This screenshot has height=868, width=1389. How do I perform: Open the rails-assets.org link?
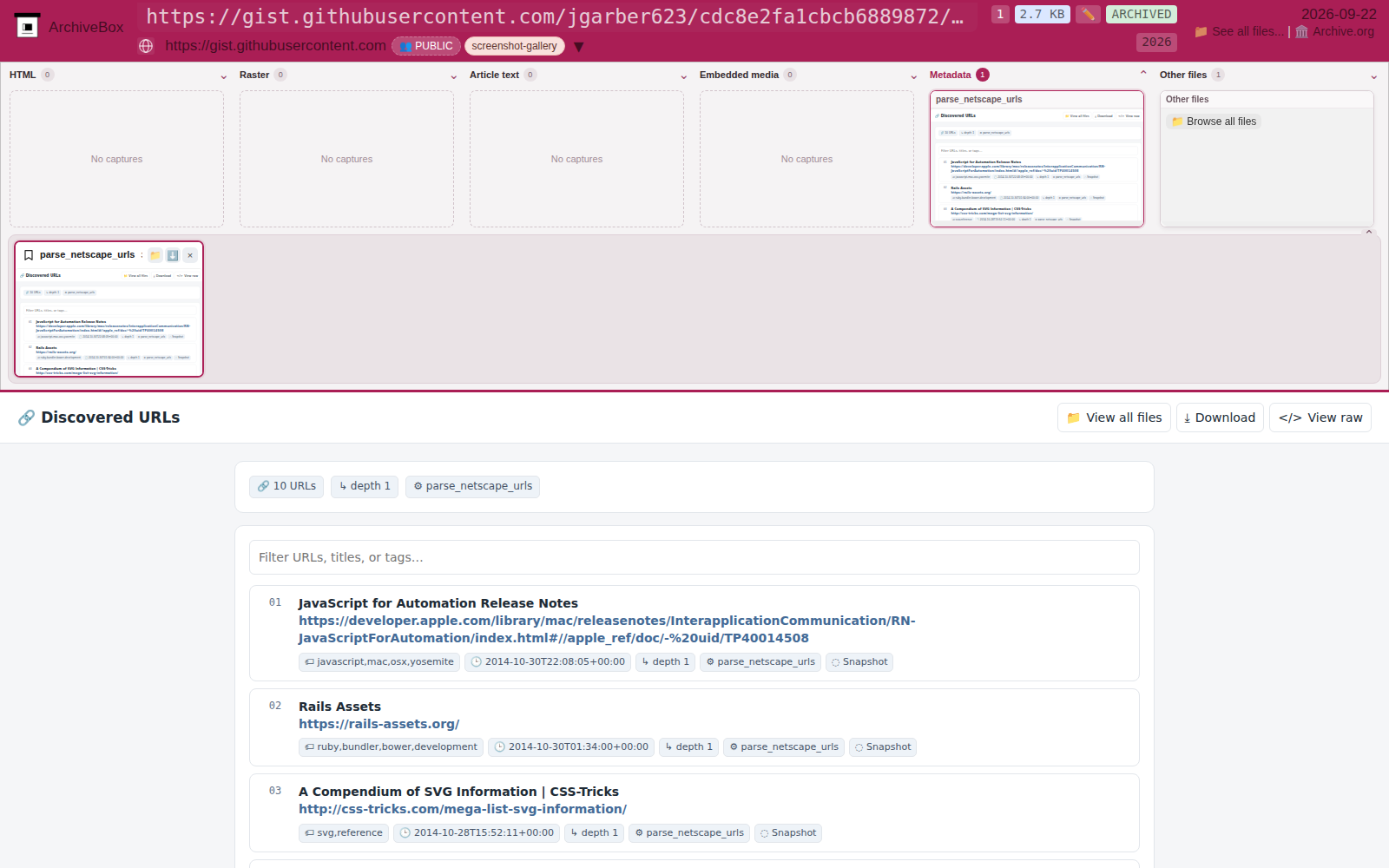coord(379,724)
